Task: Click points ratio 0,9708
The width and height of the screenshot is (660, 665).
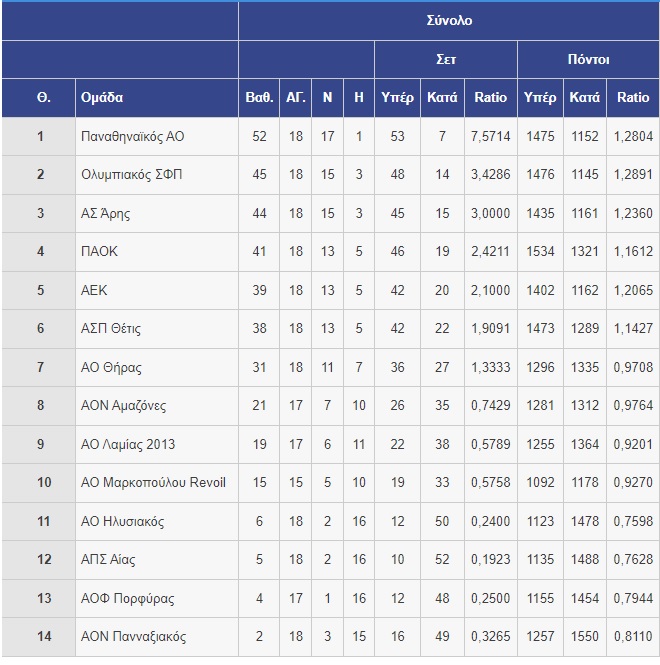Action: (633, 367)
